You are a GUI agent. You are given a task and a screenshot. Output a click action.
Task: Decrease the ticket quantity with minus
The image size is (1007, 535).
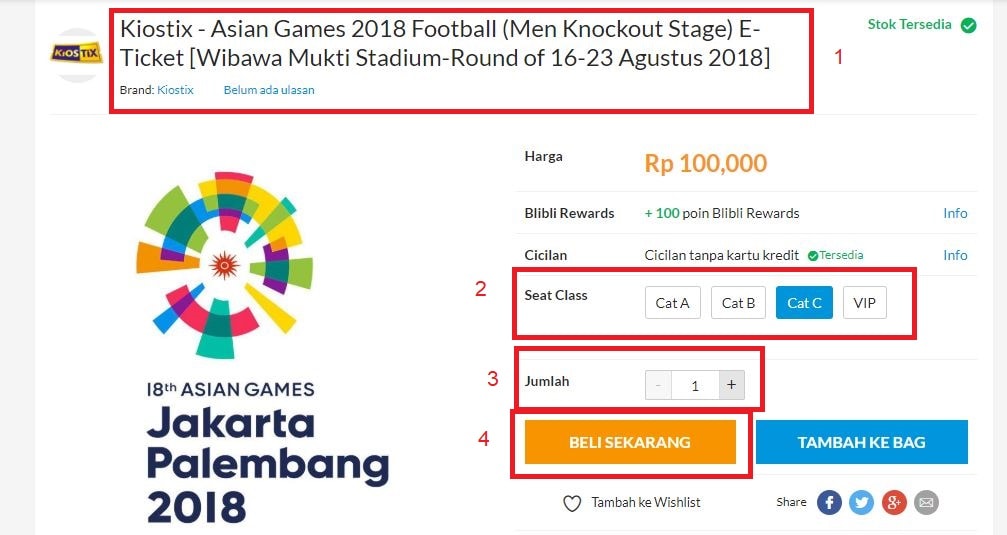click(658, 385)
